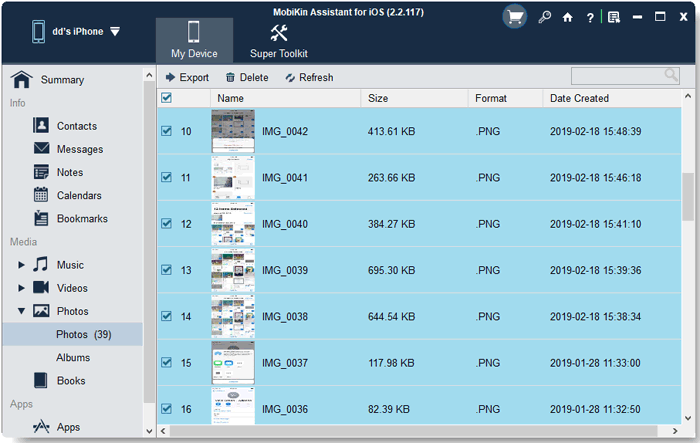This screenshot has height=443, width=700.
Task: Open the help question mark icon
Action: (590, 17)
